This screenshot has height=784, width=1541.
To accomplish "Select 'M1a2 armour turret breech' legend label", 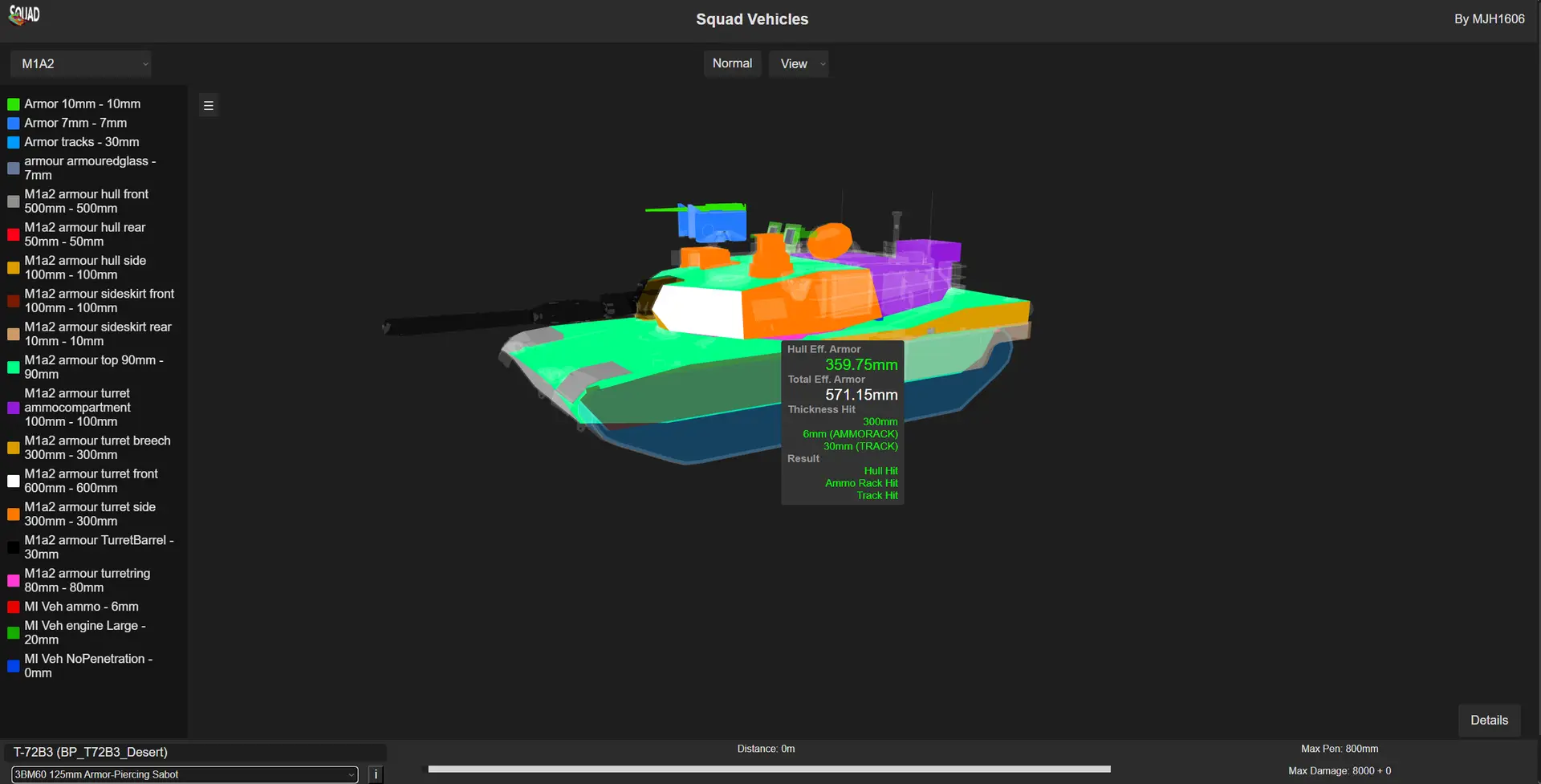I will 97,448.
